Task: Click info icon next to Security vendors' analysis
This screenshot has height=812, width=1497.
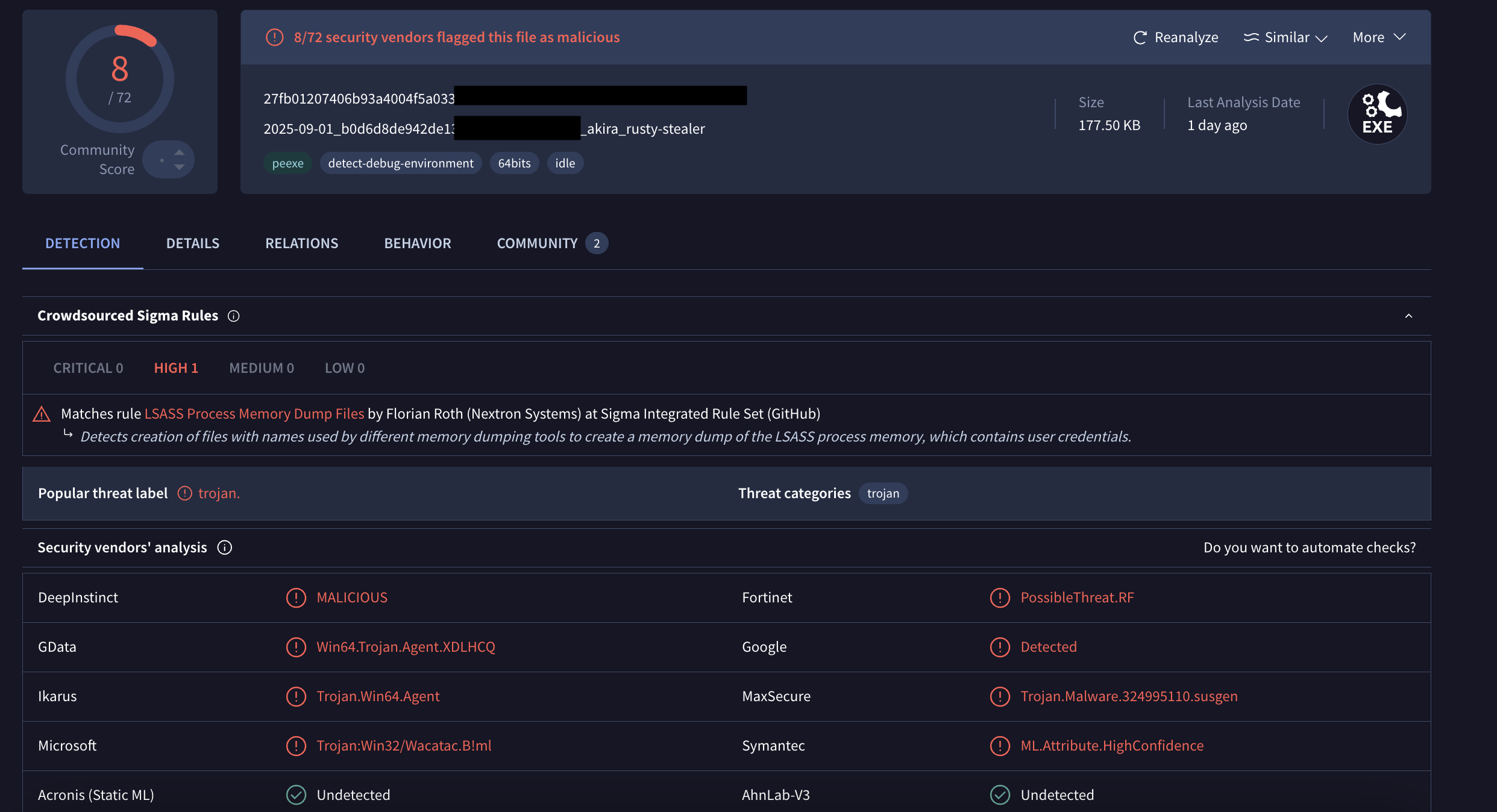Action: click(225, 547)
